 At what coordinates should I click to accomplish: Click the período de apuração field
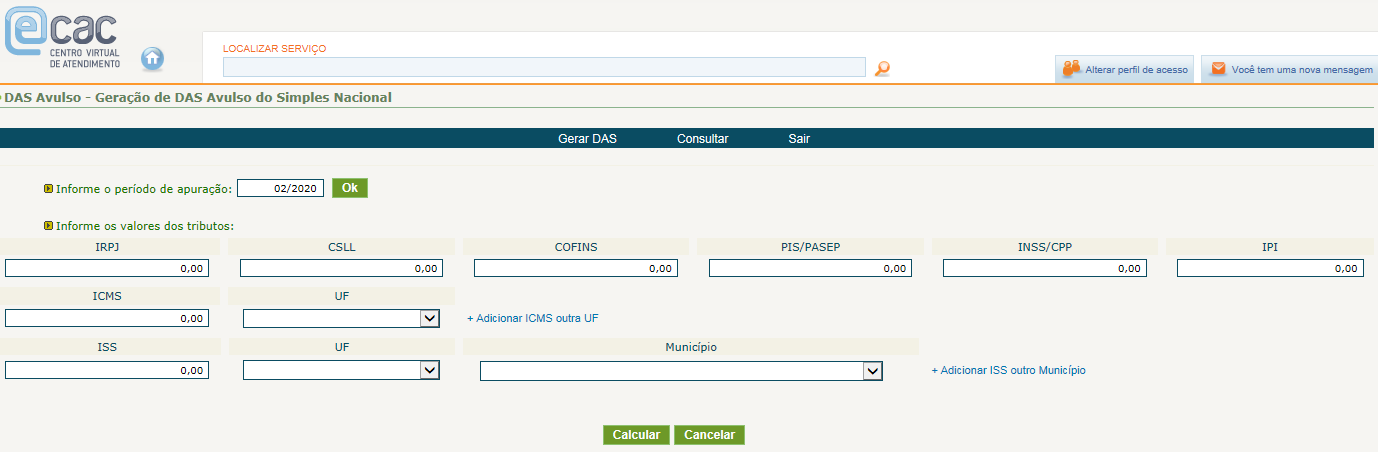tap(280, 188)
